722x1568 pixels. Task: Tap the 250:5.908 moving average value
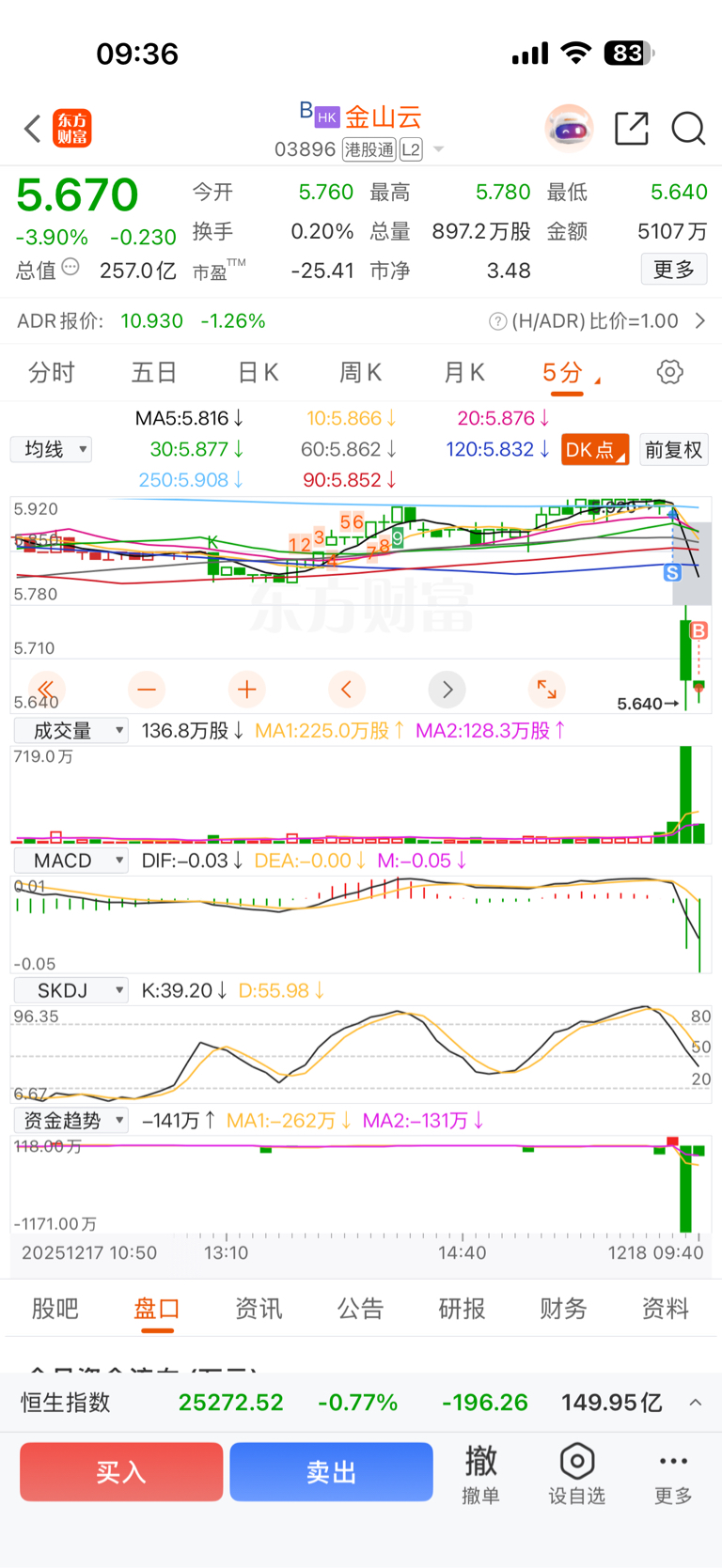point(191,480)
